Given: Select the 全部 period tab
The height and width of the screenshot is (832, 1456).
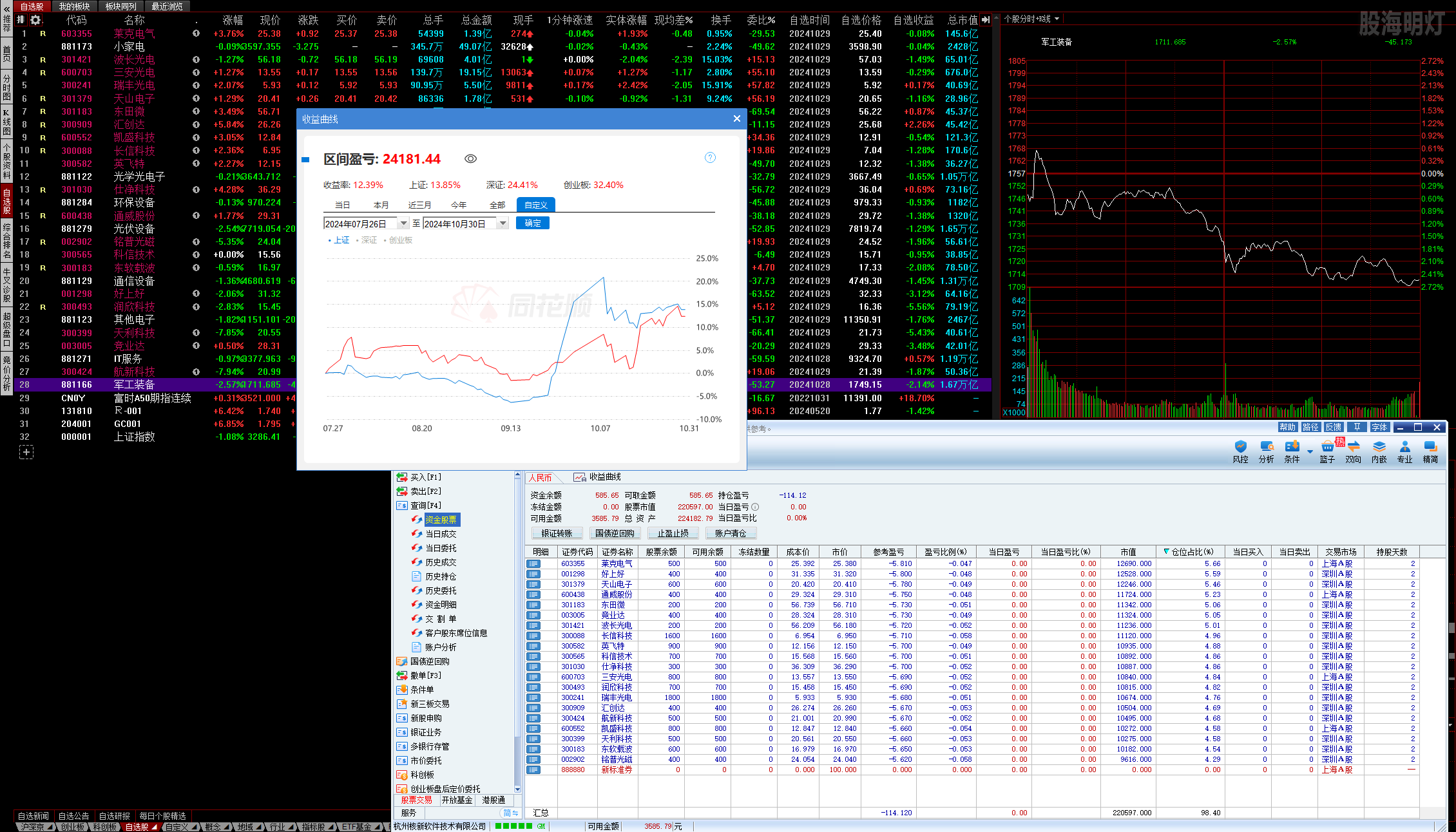Looking at the screenshot, I should click(x=497, y=205).
